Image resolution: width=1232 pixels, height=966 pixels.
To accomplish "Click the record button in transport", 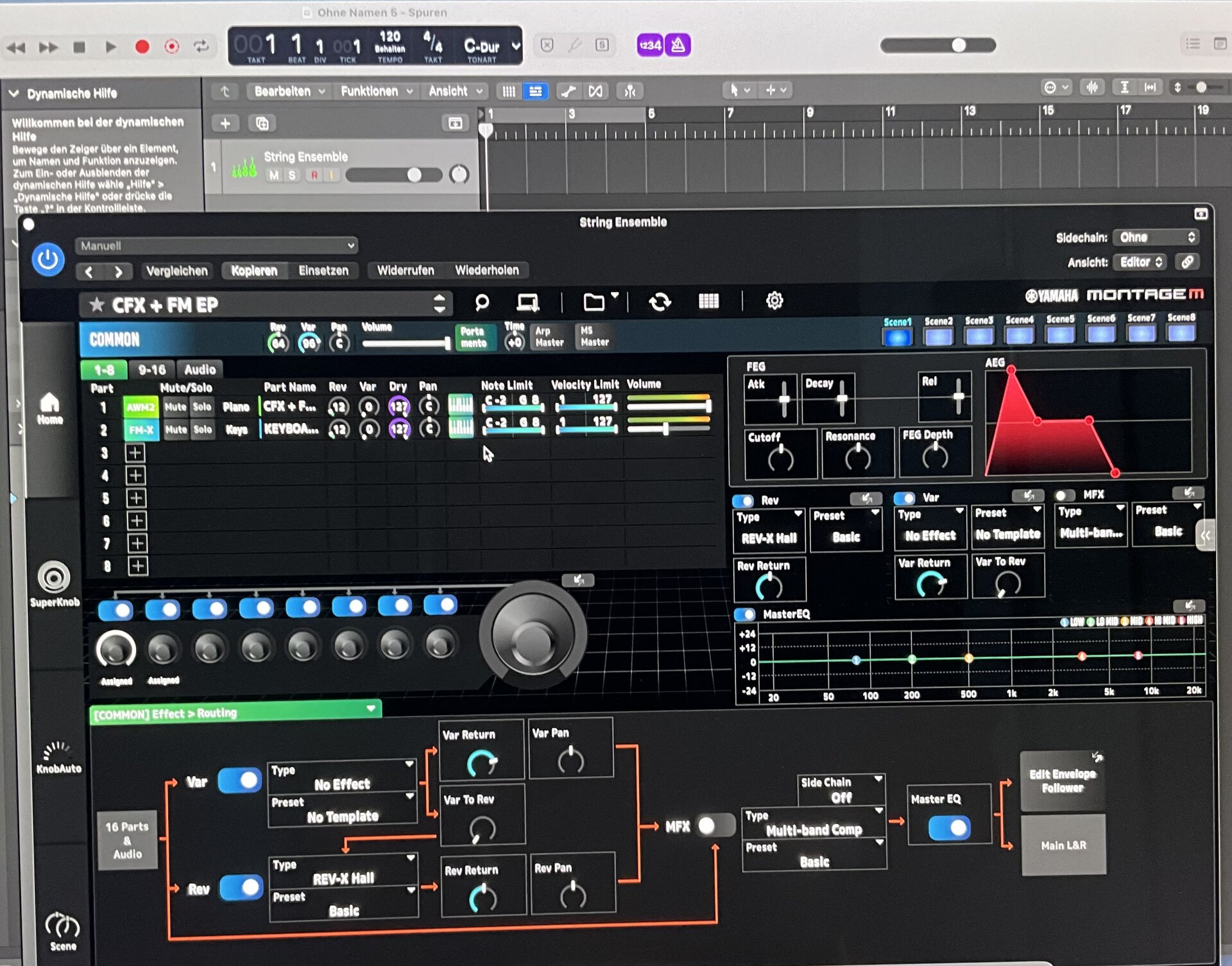I will click(142, 46).
